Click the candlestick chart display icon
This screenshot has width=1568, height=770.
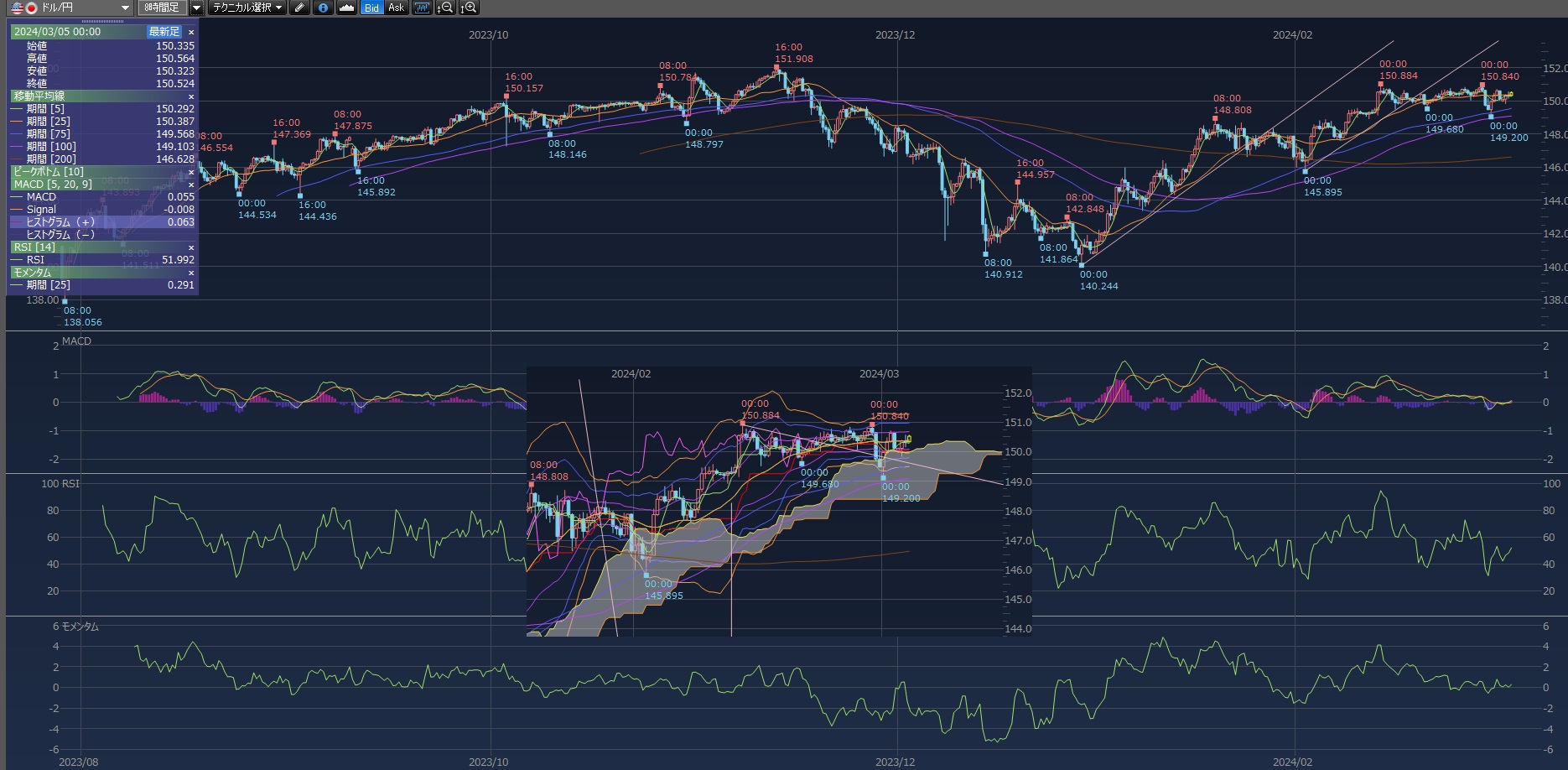[x=422, y=8]
